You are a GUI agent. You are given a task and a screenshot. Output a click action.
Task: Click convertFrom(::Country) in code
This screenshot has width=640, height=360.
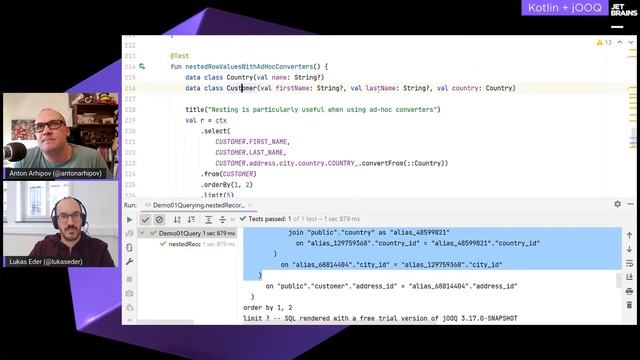click(x=405, y=163)
